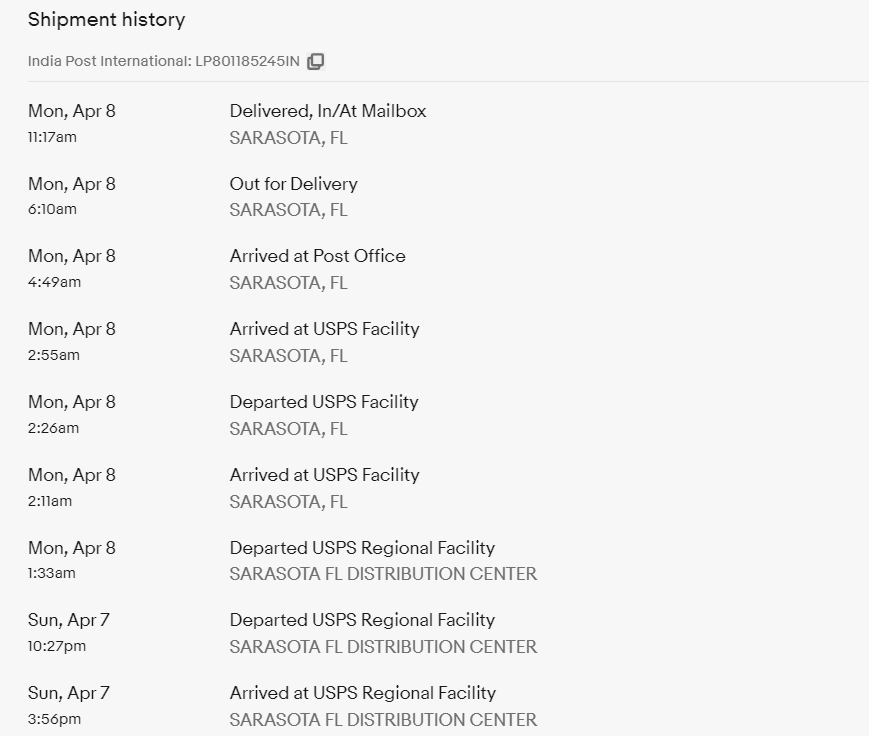Image resolution: width=869 pixels, height=736 pixels.
Task: Click the Departed USPS Facility status
Action: click(324, 402)
